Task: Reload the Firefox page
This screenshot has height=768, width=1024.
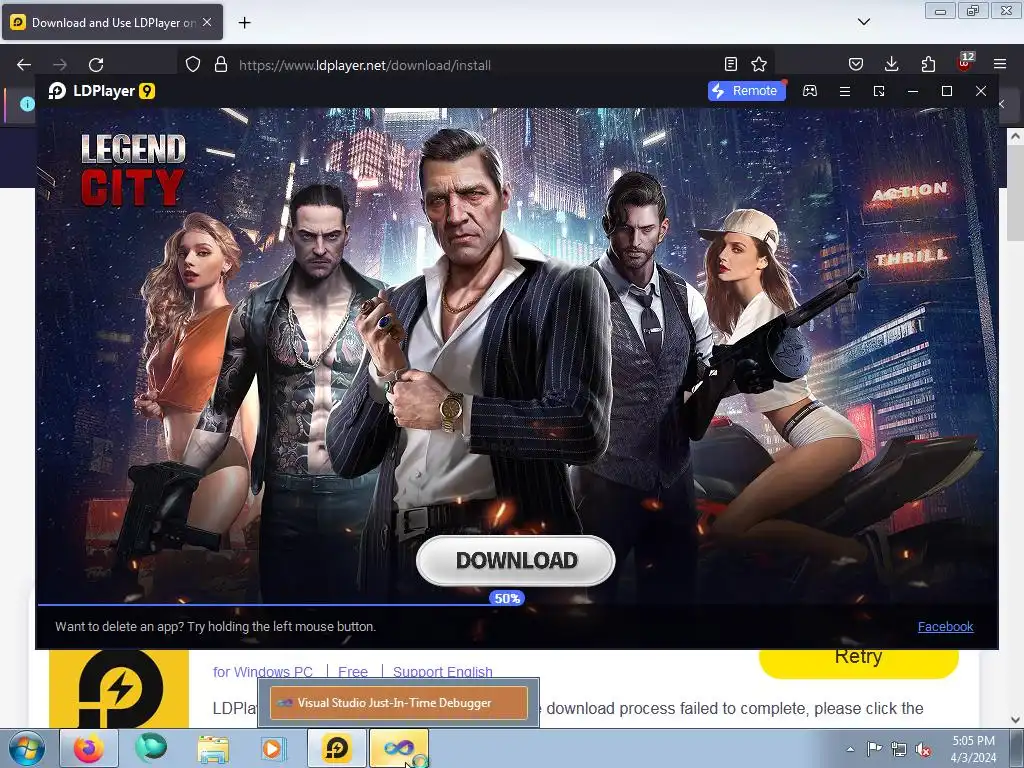Action: pos(96,65)
